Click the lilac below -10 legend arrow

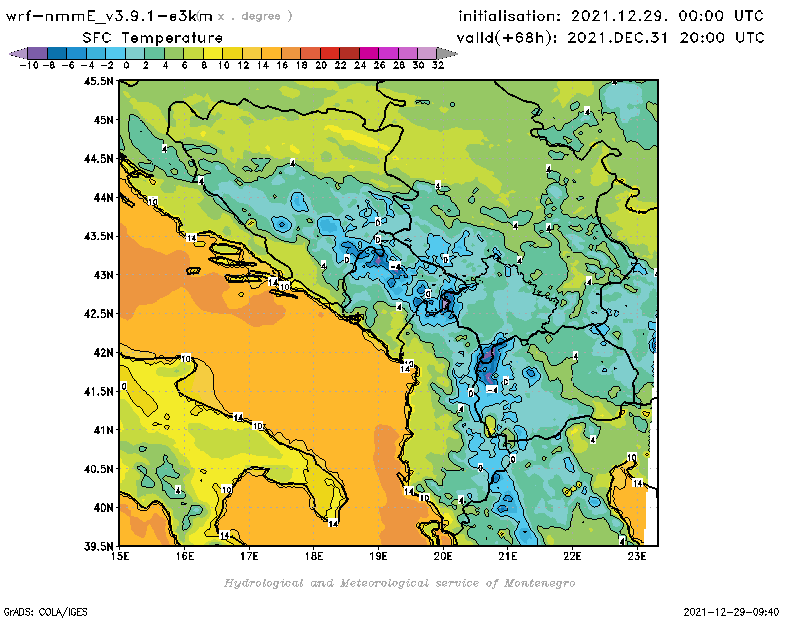[18, 53]
